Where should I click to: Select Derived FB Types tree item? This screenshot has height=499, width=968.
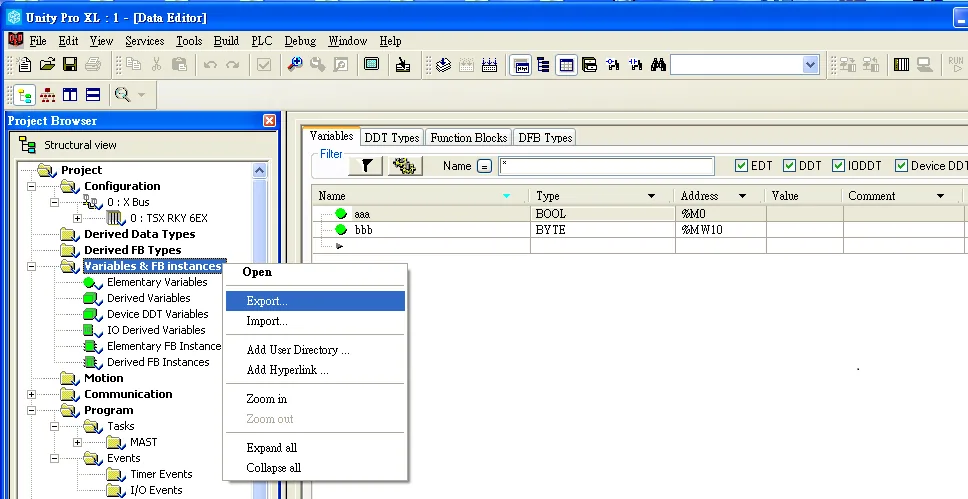point(133,250)
